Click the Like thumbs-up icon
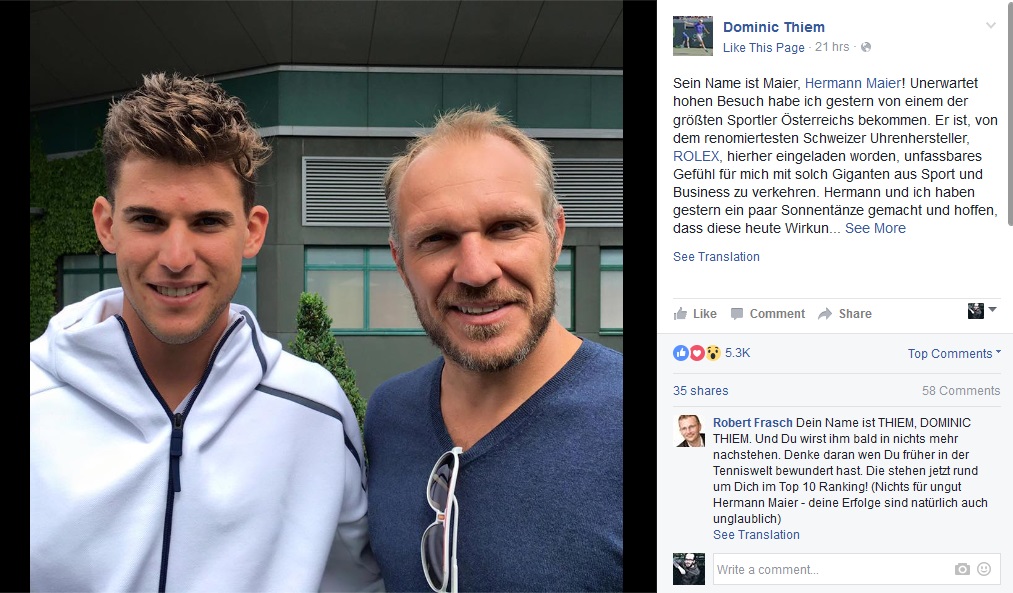The width and height of the screenshot is (1013, 593). 680,314
